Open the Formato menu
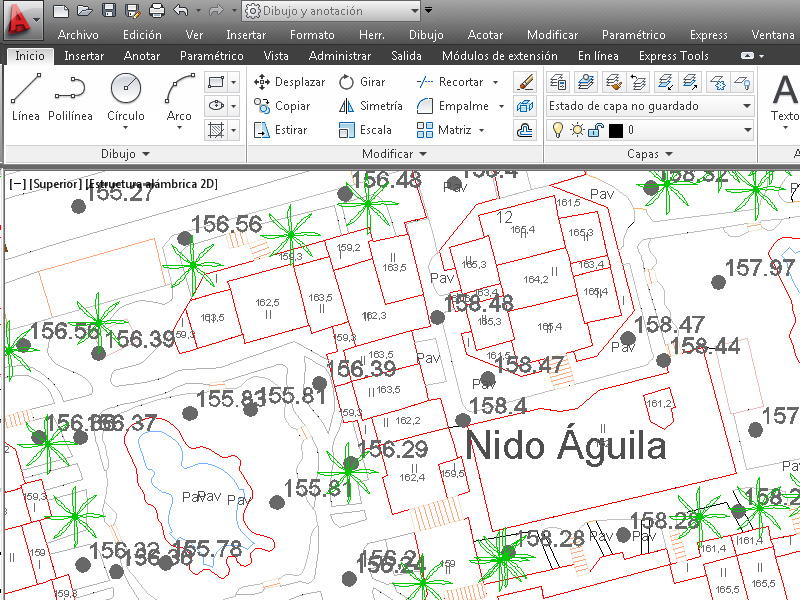The width and height of the screenshot is (800, 600). point(312,35)
